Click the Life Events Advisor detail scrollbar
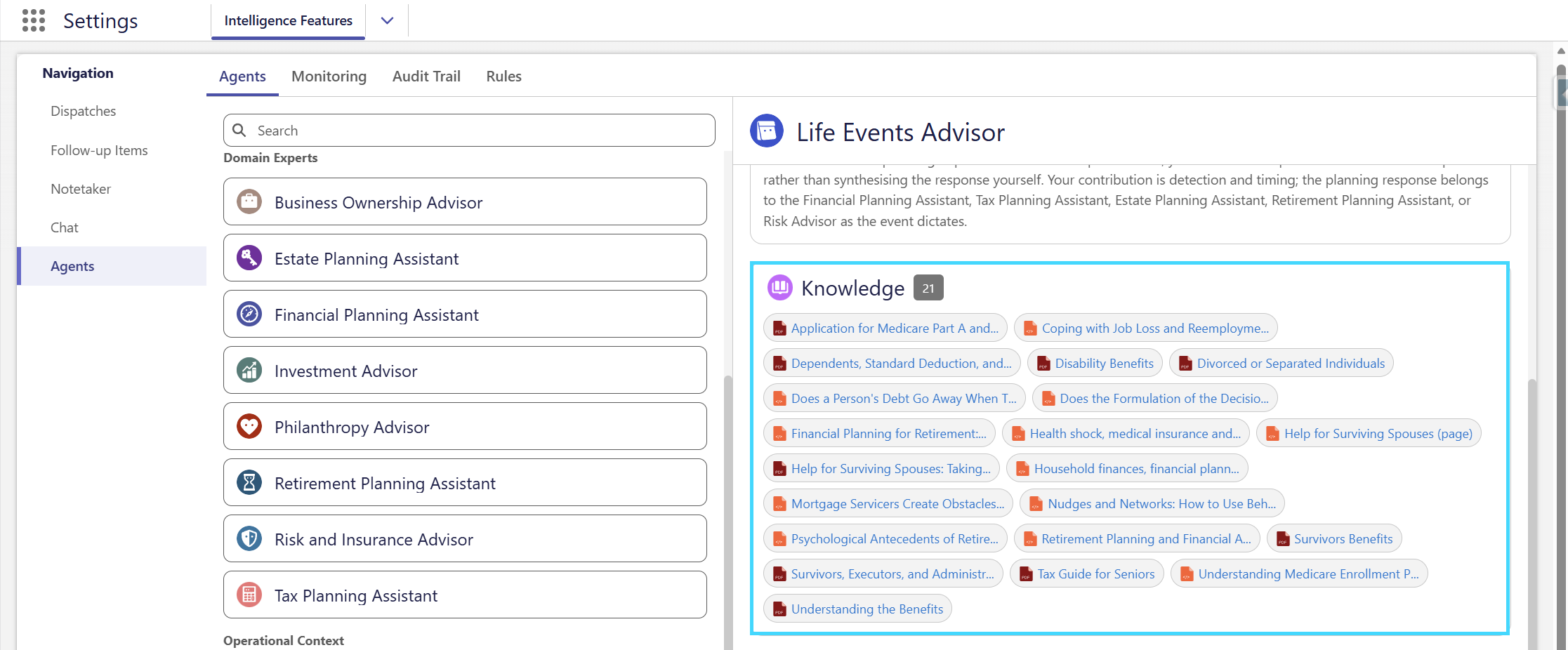 tap(1532, 515)
